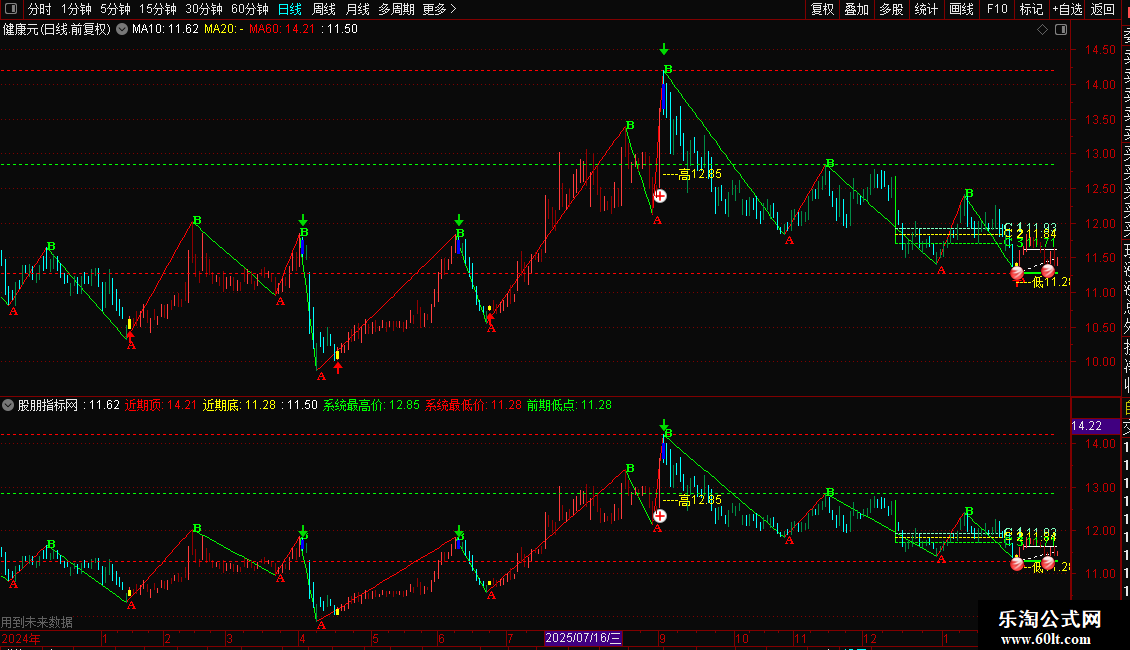
Task: Switch to 月线 monthly chart
Action: click(357, 9)
